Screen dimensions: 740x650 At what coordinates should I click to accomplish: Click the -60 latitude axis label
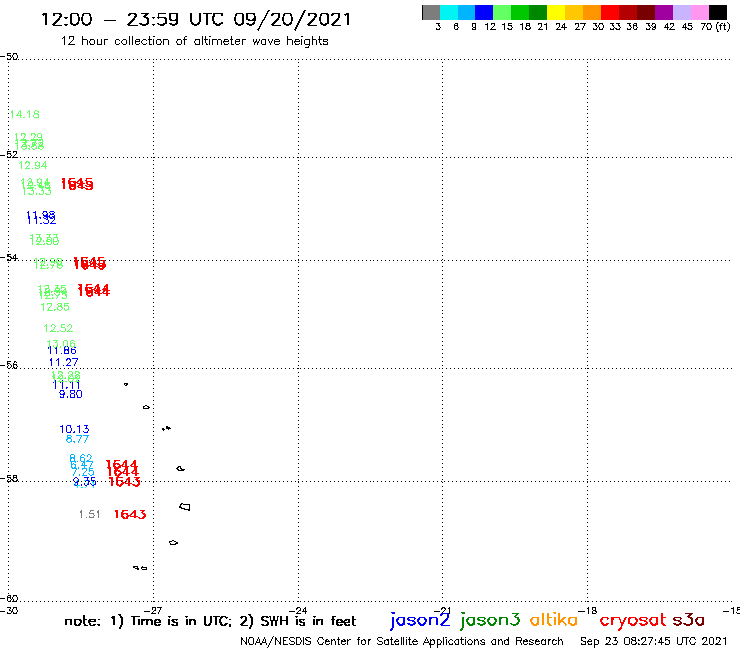pos(9,599)
